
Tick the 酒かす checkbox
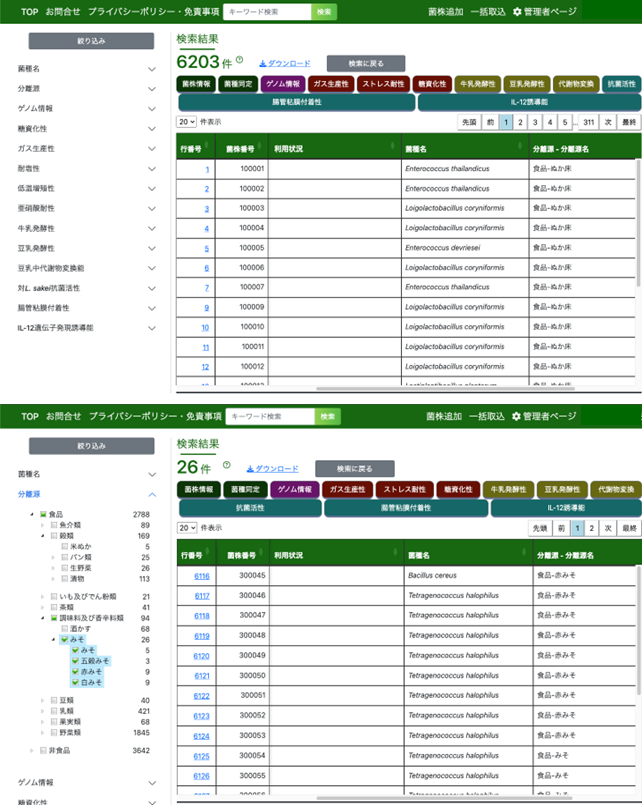pos(64,629)
